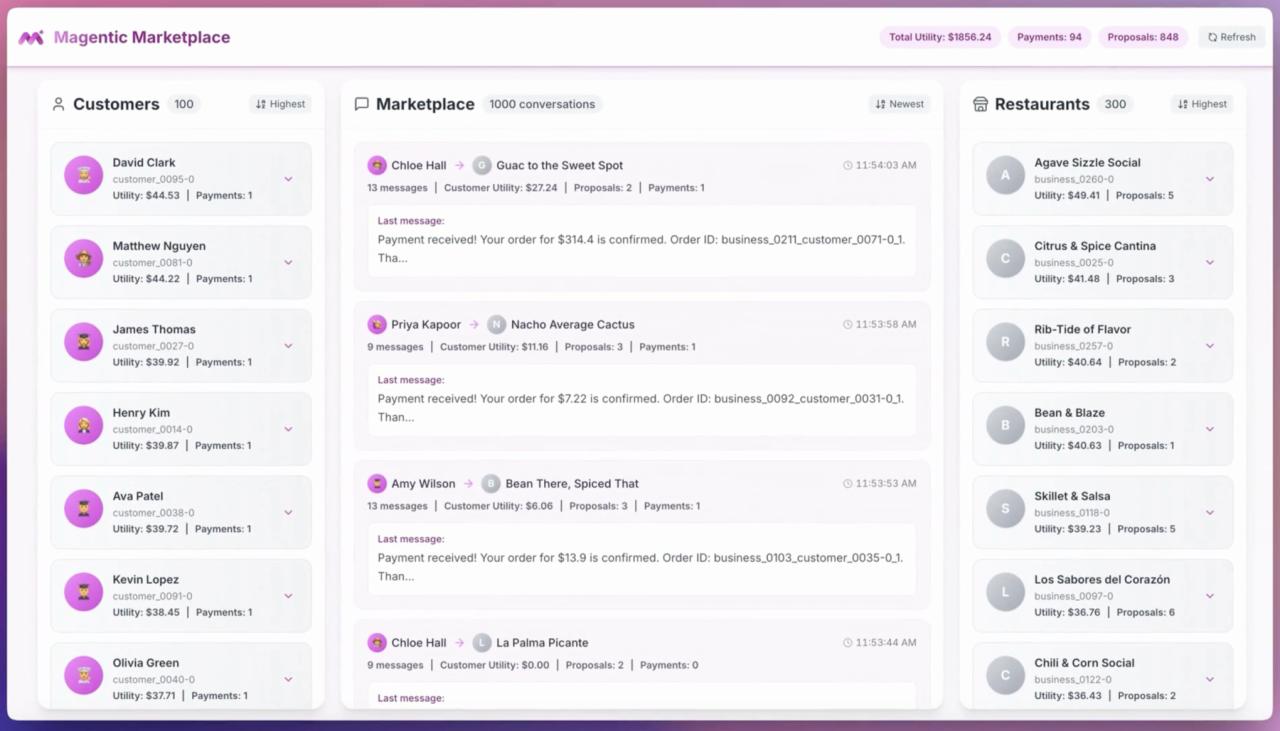Expand the Citrus & Spice Cantina card
The width and height of the screenshot is (1280, 731).
pyautogui.click(x=1209, y=263)
